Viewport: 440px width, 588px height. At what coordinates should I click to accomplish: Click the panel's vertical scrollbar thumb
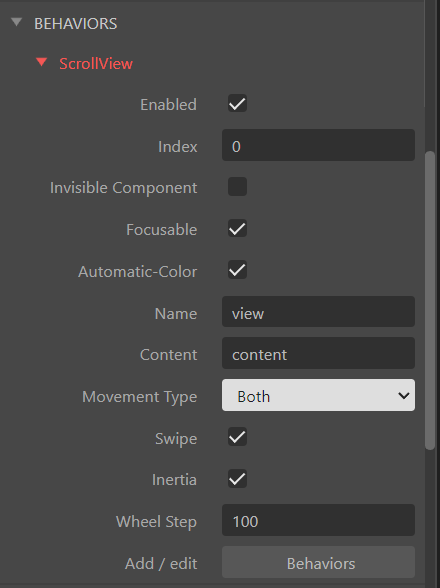[430, 300]
